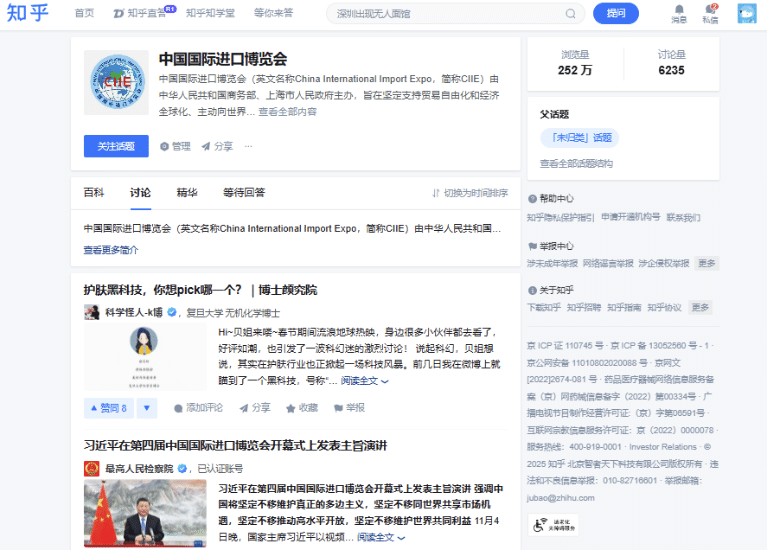
Task: Expand skincare article with 阅读全文
Action: tap(364, 381)
